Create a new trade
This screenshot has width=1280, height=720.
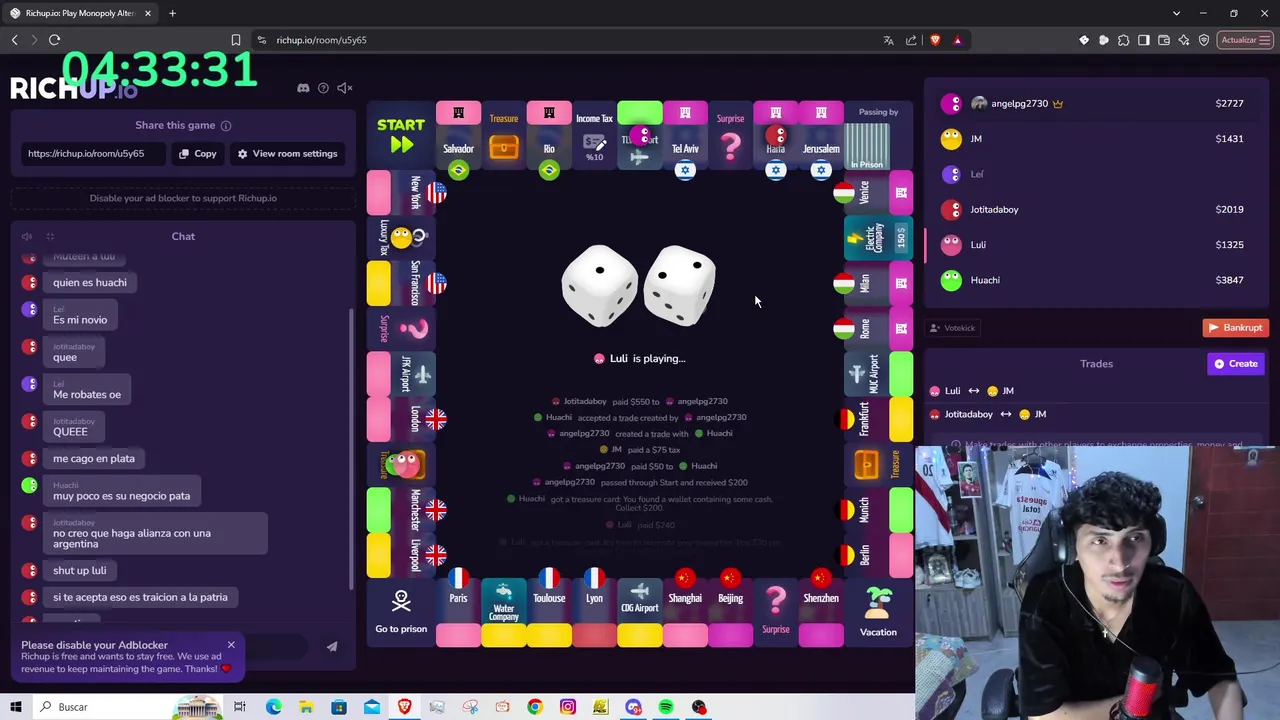click(1236, 364)
